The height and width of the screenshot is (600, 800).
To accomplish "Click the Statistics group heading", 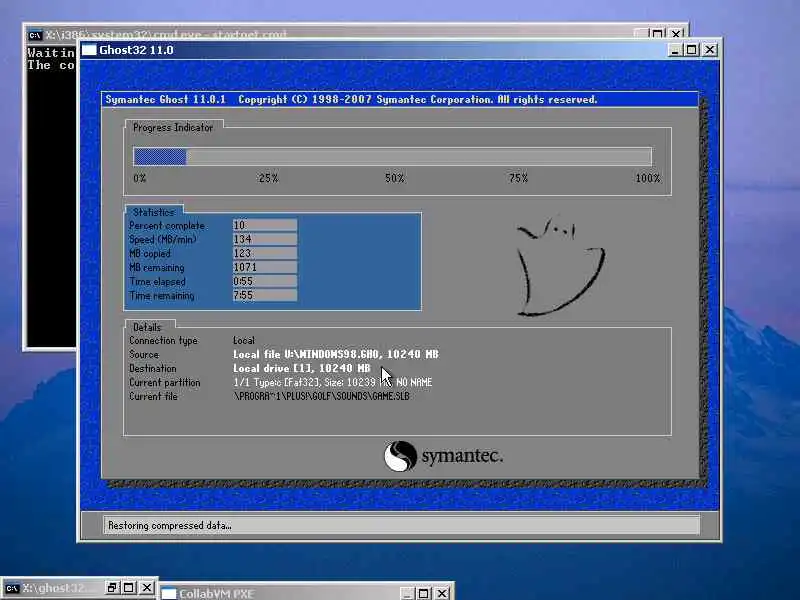I will pyautogui.click(x=154, y=212).
